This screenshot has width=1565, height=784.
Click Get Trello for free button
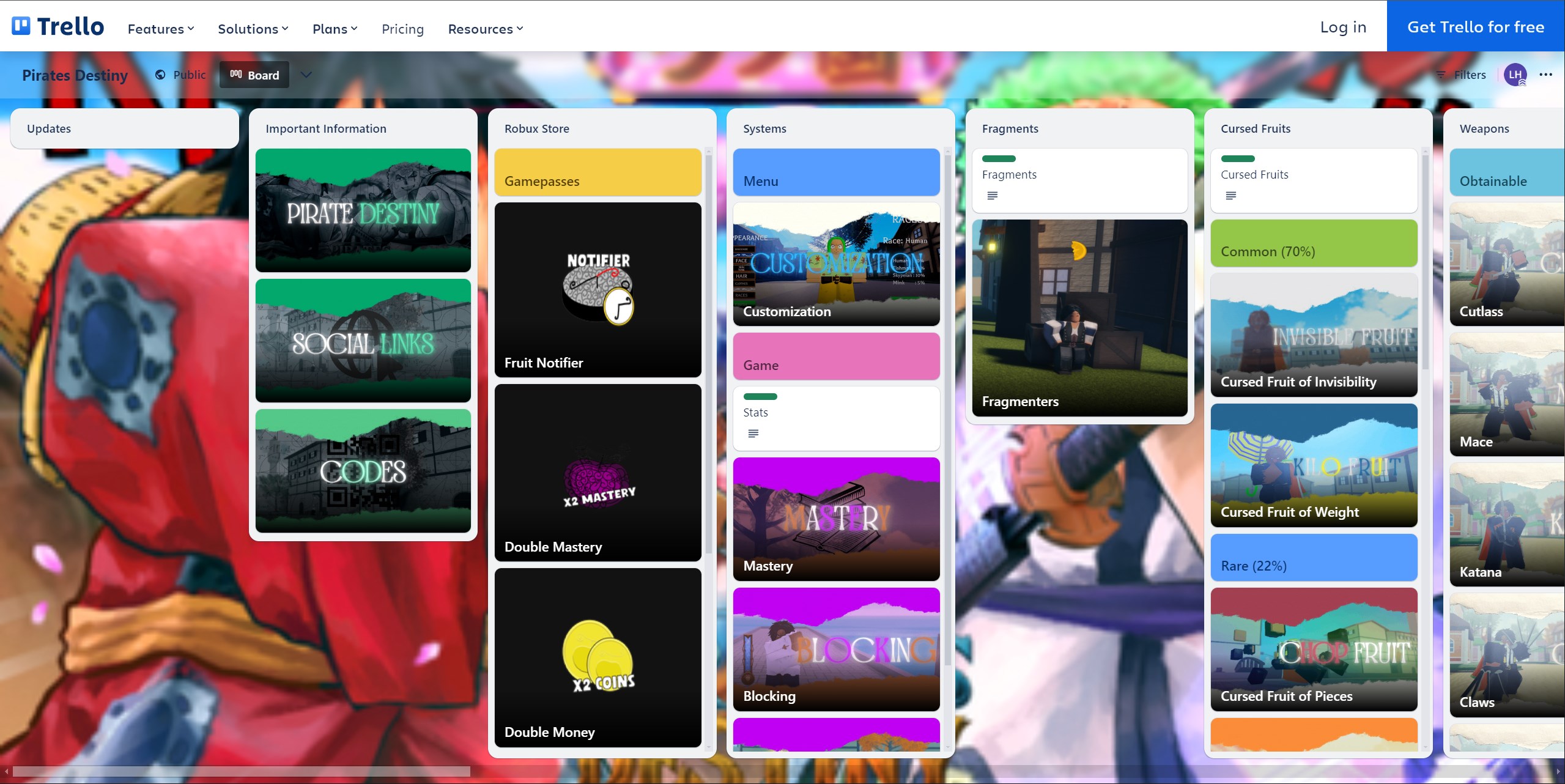coord(1476,27)
